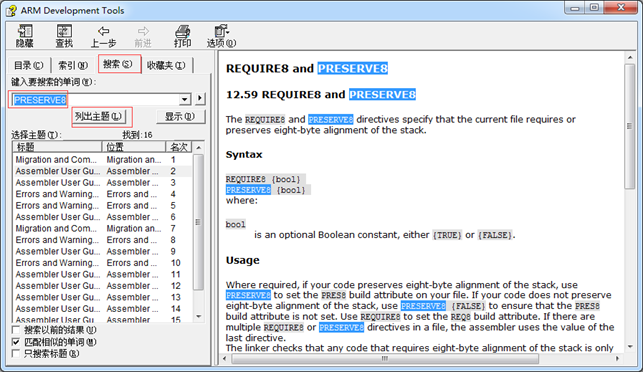Sort results by 名次 rank column header

coord(179,147)
